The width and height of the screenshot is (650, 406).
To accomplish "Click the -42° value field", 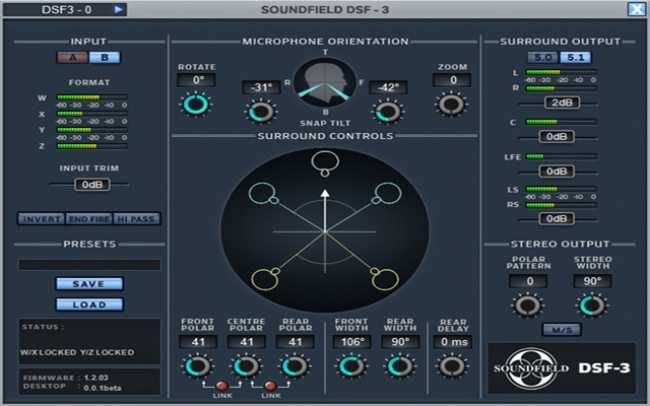I will [x=388, y=88].
